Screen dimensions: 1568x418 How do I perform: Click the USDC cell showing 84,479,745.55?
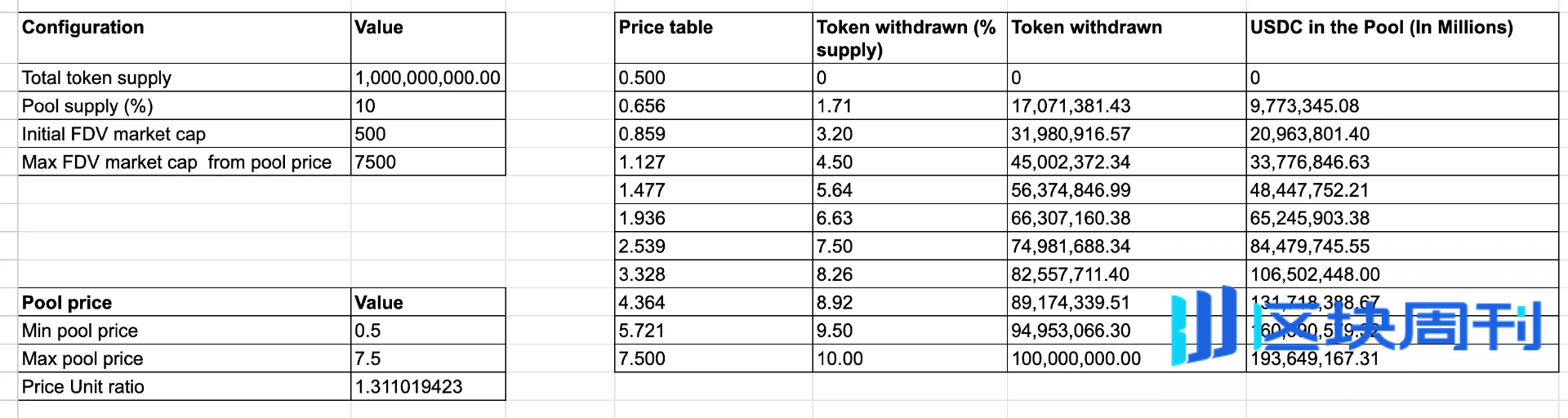click(1401, 247)
